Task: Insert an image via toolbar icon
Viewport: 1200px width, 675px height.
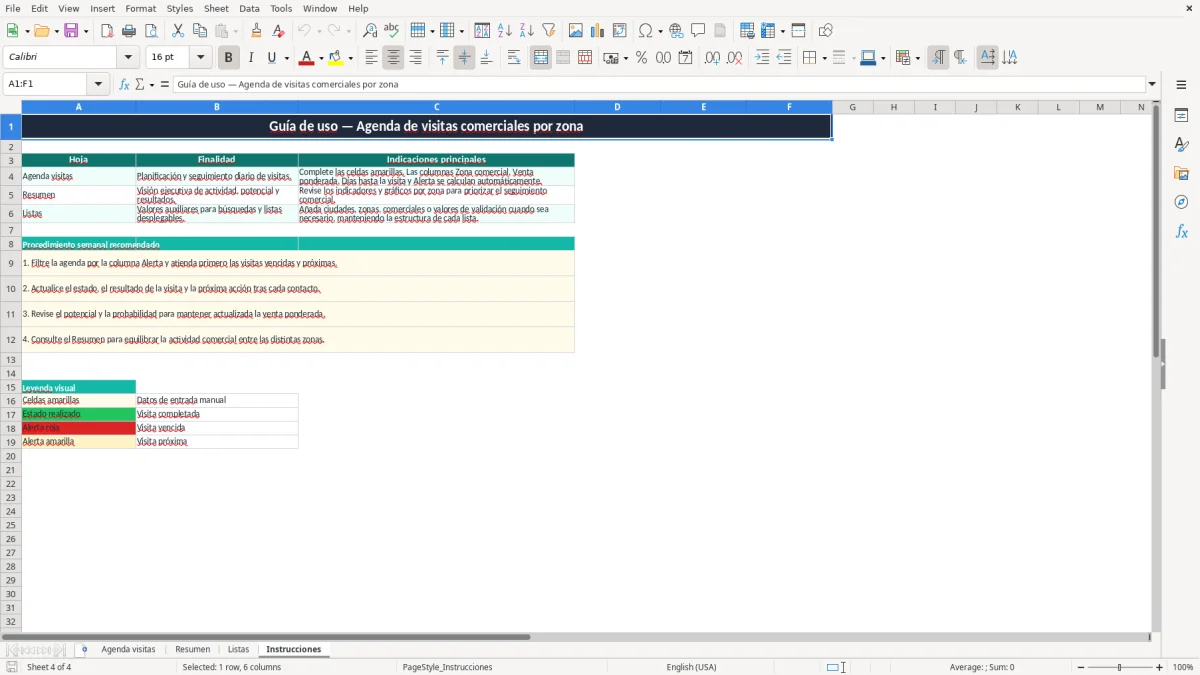Action: (576, 31)
